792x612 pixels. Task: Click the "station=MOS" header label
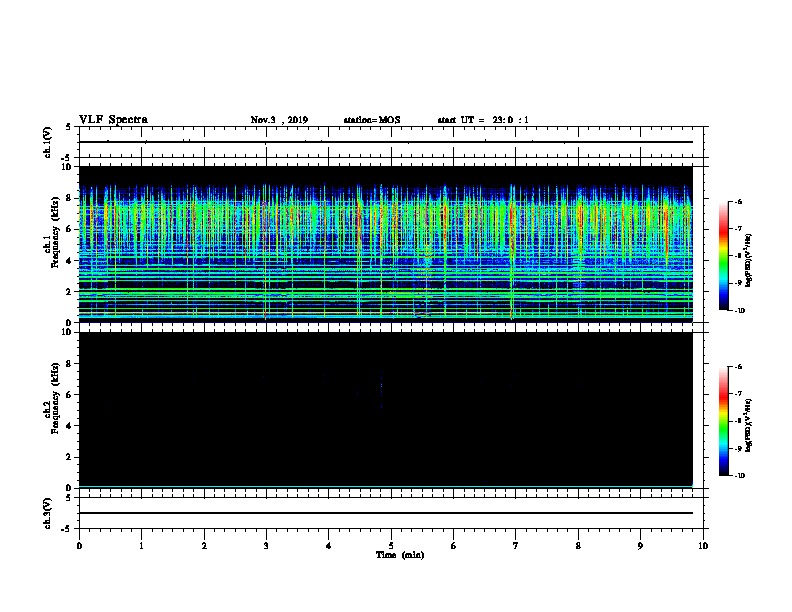click(372, 120)
